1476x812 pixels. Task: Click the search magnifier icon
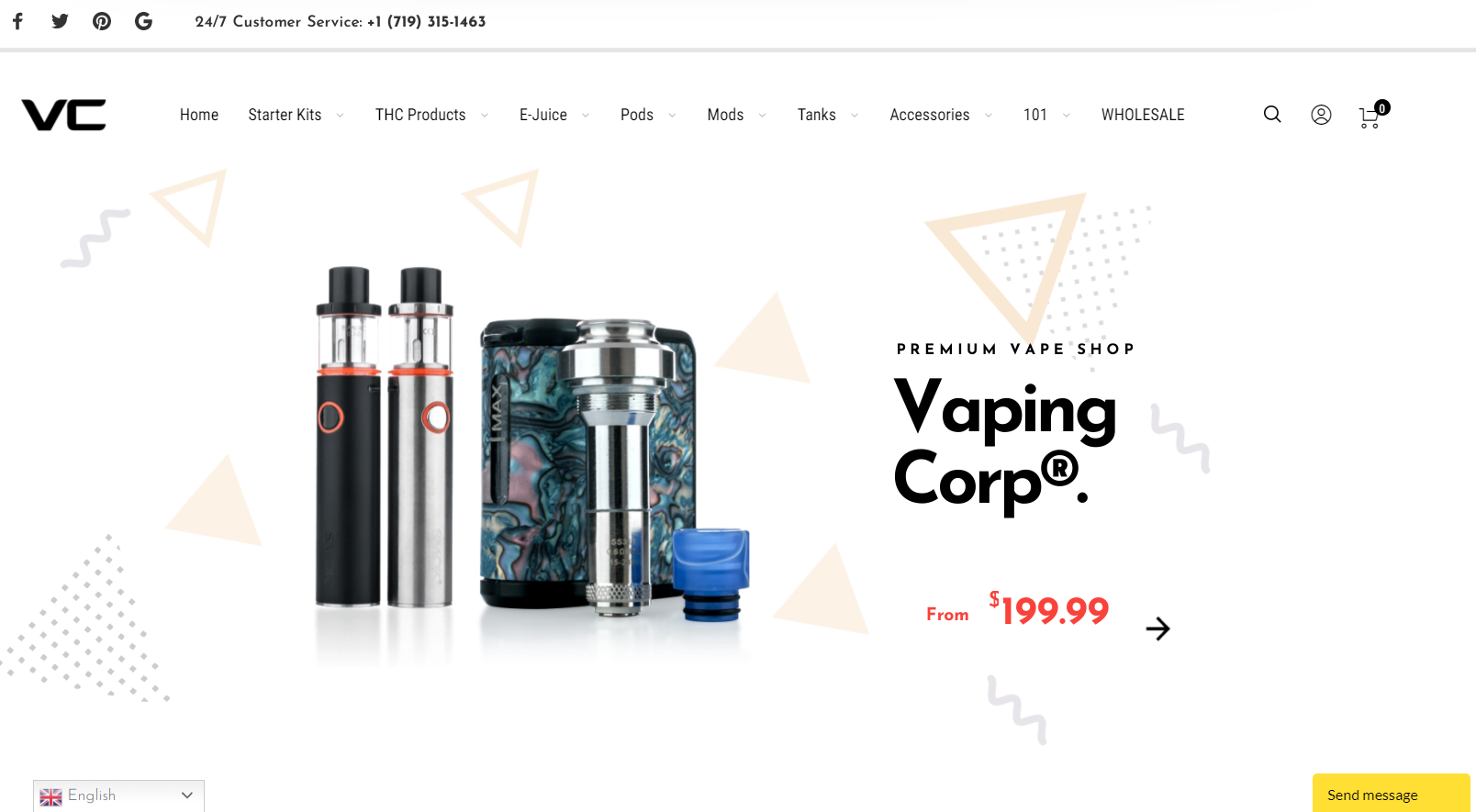tap(1272, 115)
